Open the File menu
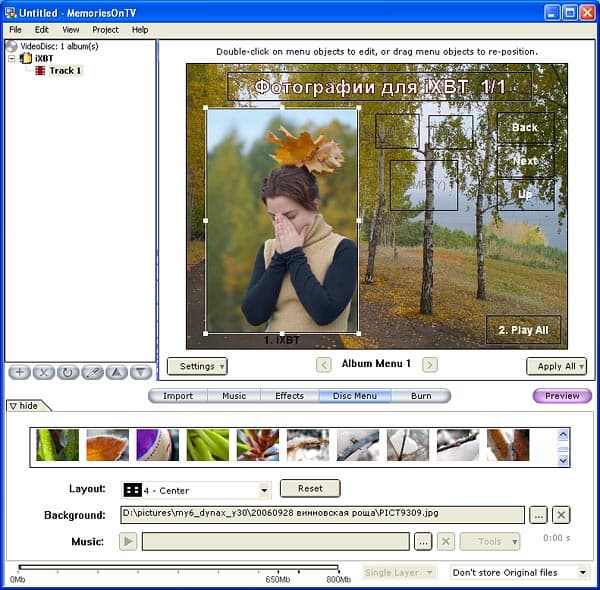Image resolution: width=600 pixels, height=590 pixels. [15, 29]
